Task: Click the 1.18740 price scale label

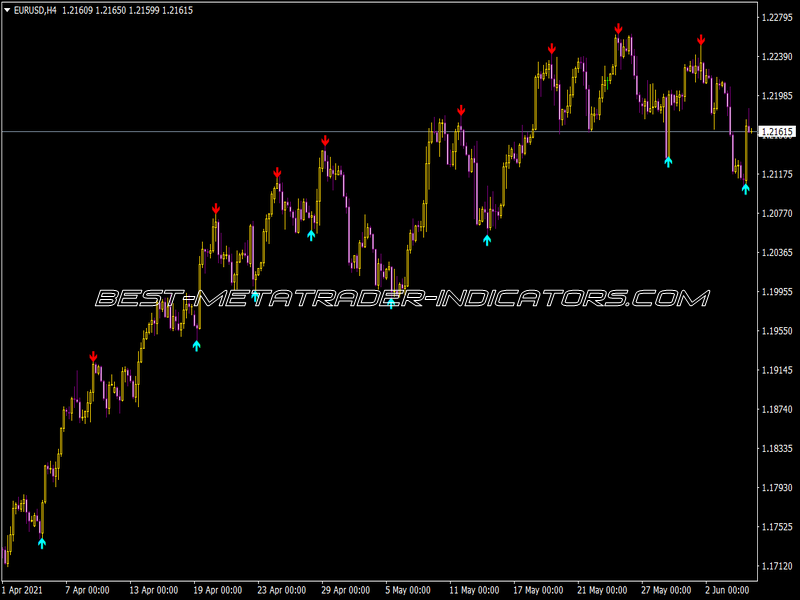Action: (777, 409)
